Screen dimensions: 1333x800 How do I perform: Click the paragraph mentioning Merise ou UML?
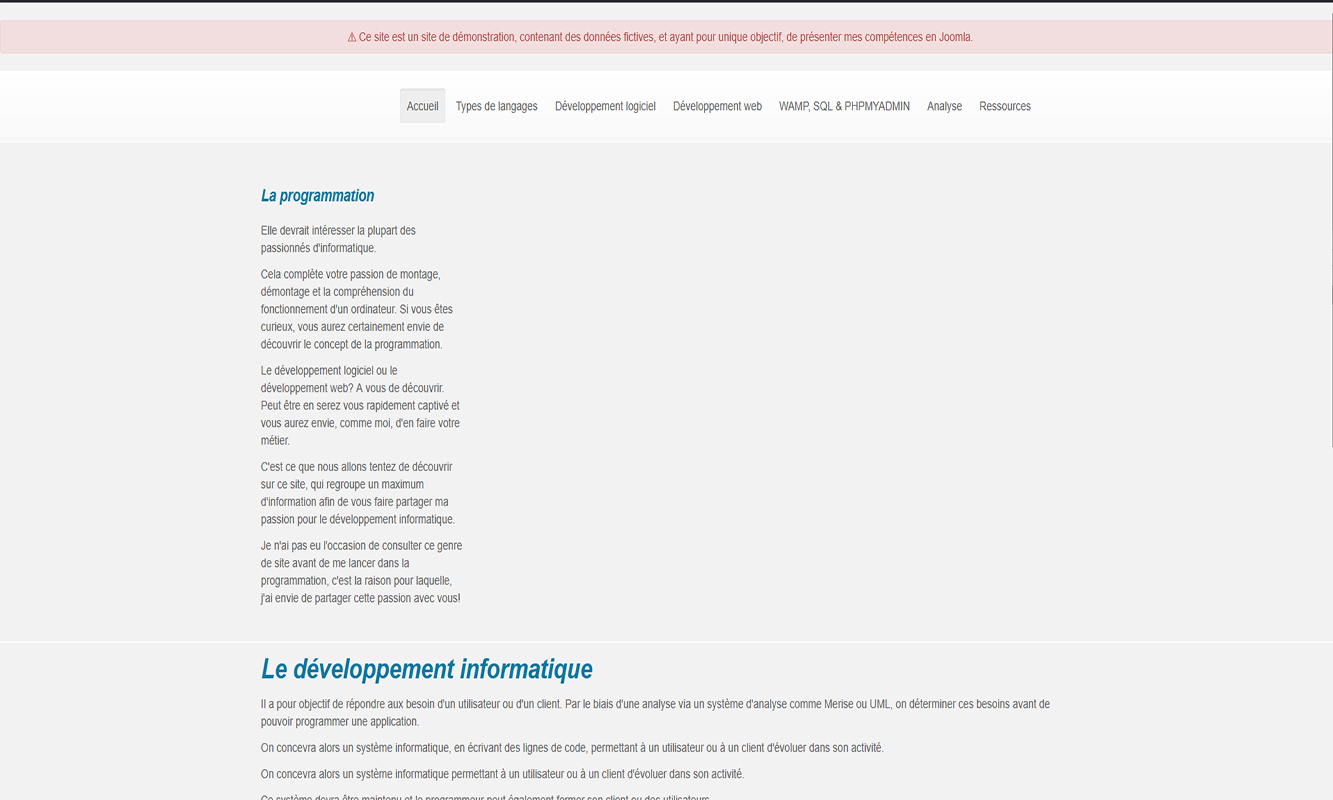655,712
